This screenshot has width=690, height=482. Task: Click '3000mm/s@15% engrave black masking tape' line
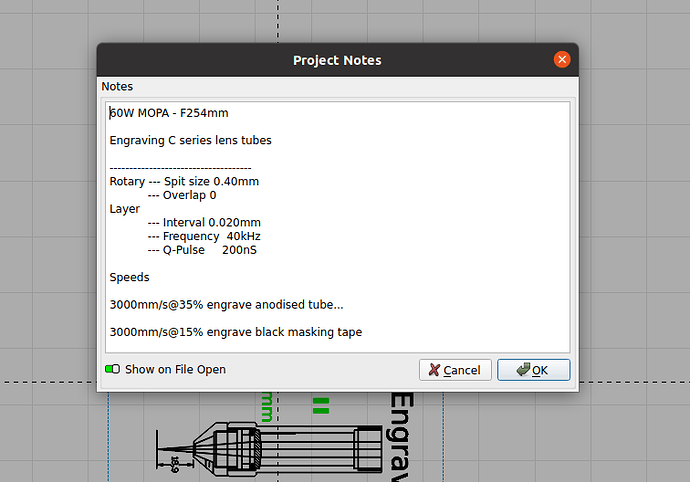tap(236, 332)
